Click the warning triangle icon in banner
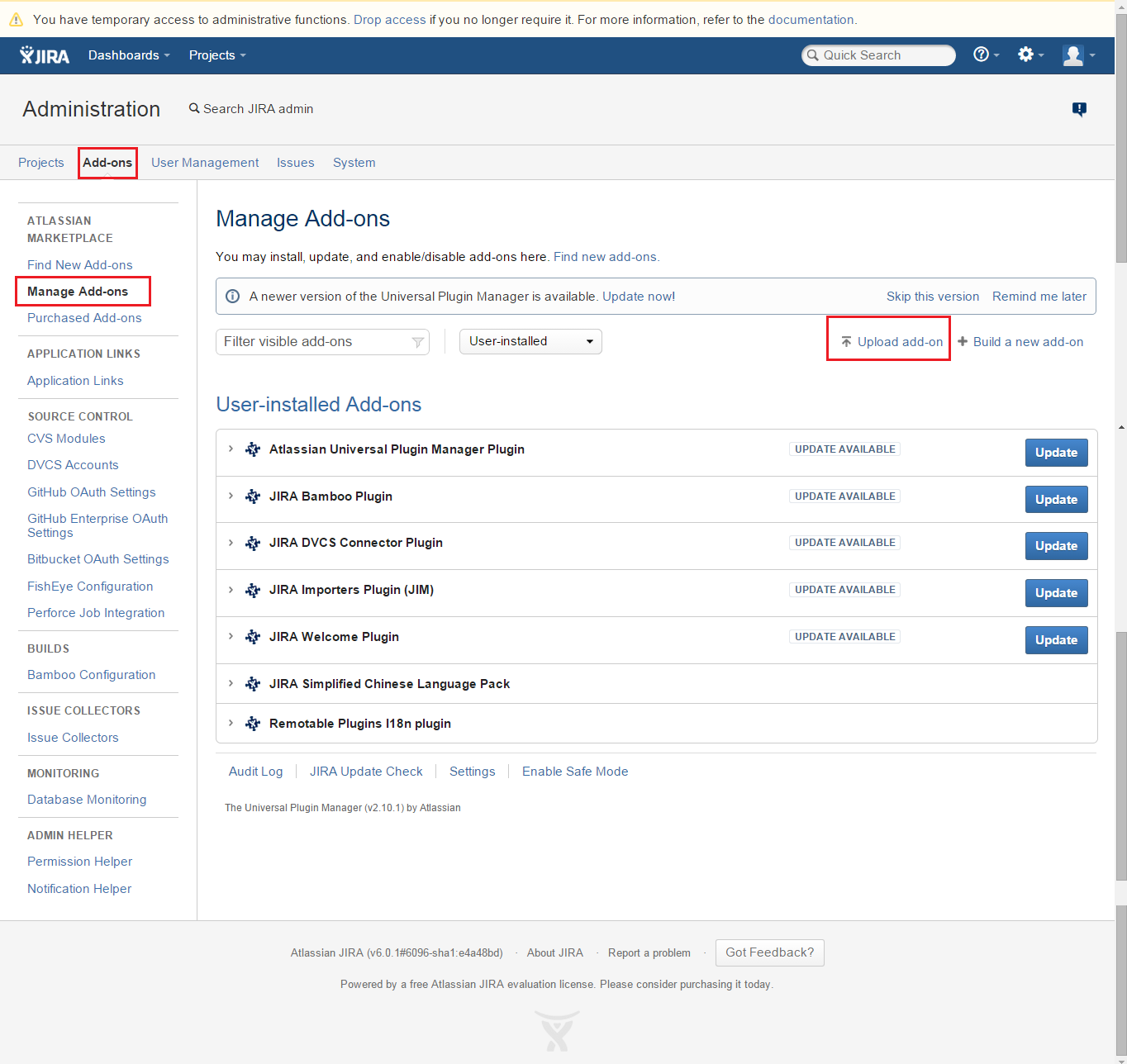Image resolution: width=1127 pixels, height=1064 pixels. click(x=16, y=20)
